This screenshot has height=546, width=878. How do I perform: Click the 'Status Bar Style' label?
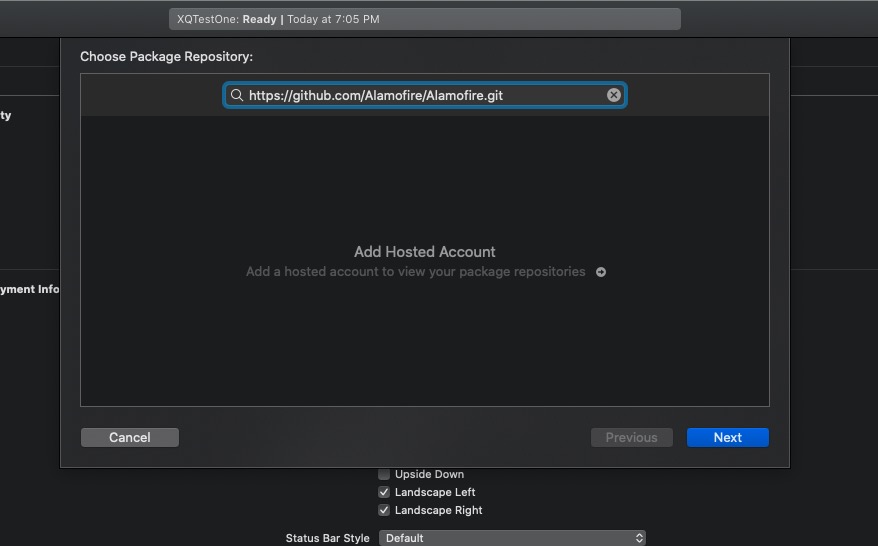tap(328, 538)
